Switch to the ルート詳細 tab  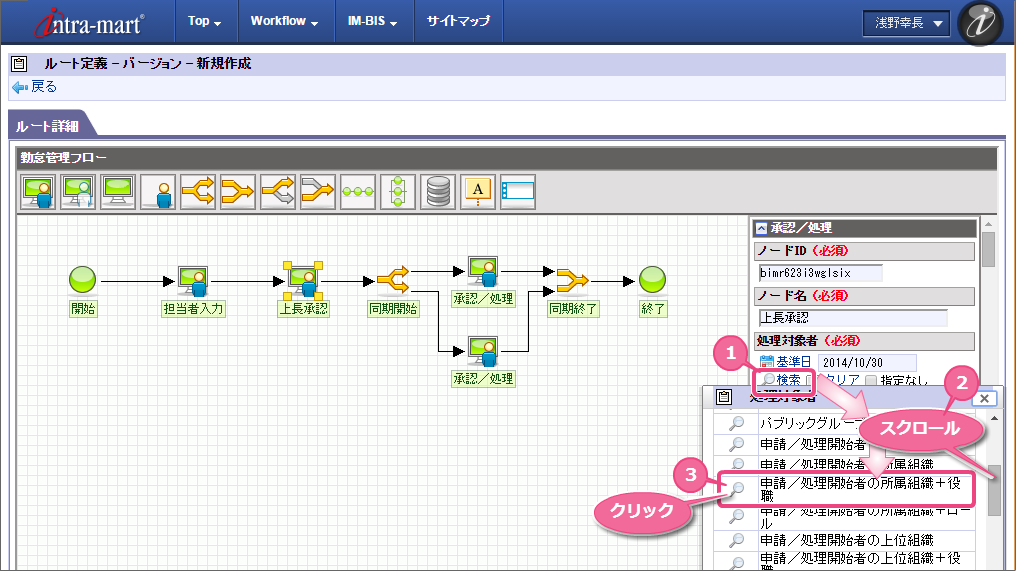point(48,126)
